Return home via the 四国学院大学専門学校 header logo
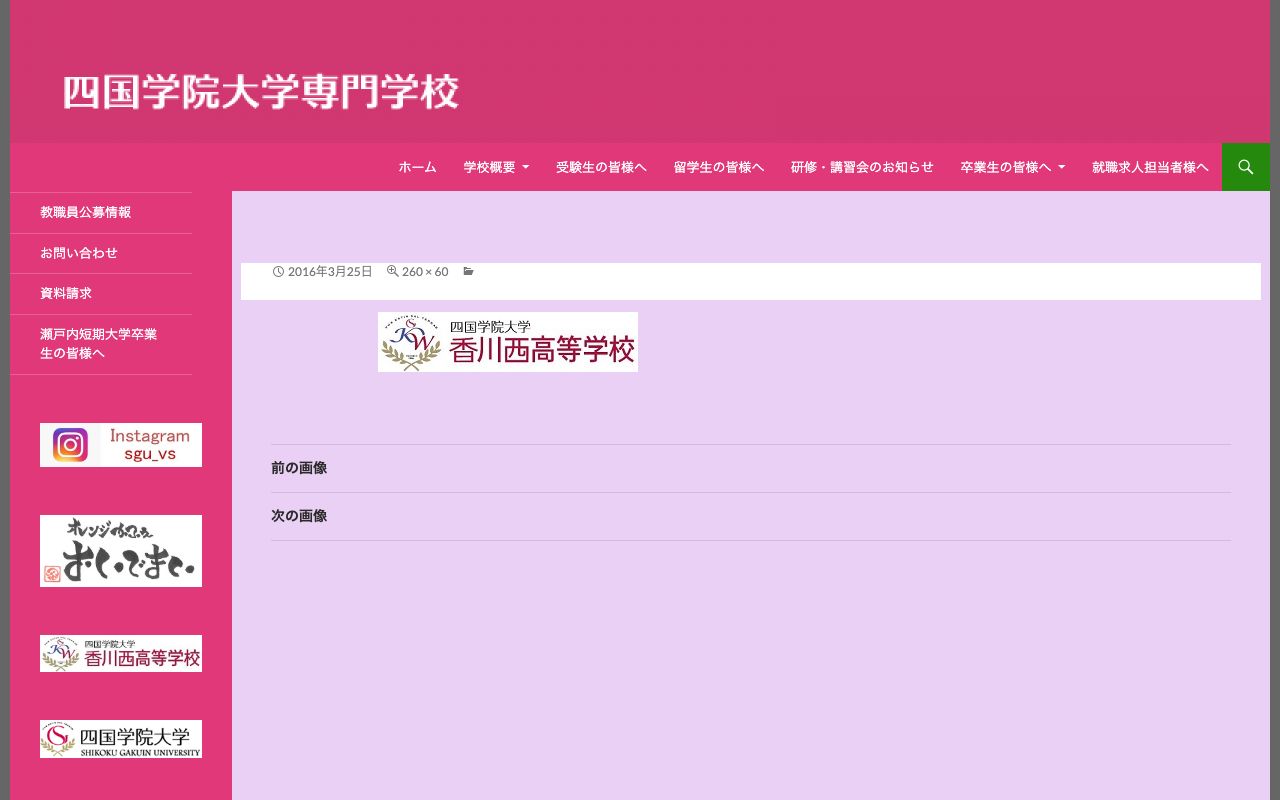This screenshot has height=800, width=1280. click(x=260, y=90)
